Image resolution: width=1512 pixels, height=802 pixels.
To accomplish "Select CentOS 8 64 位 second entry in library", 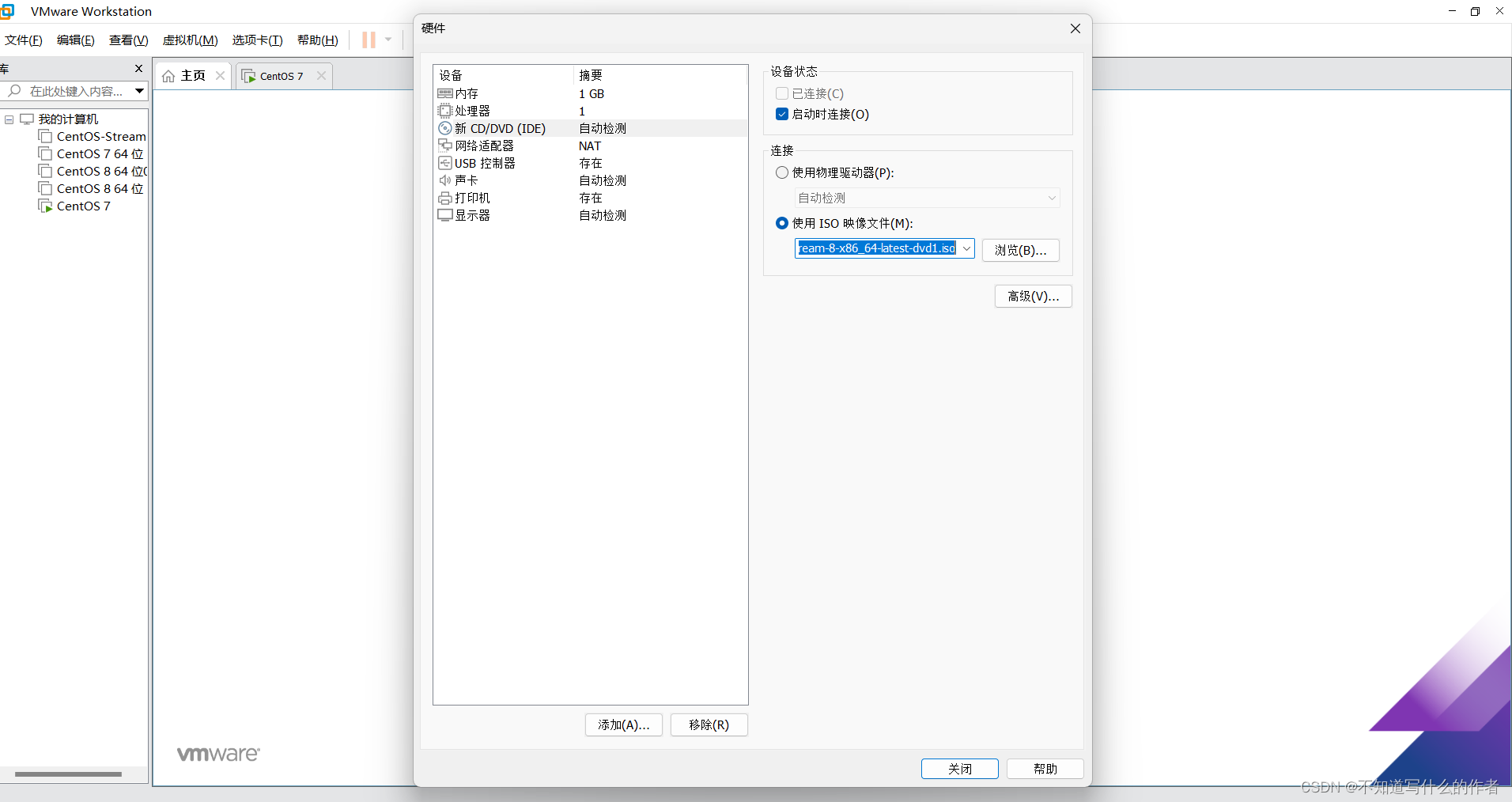I will pyautogui.click(x=100, y=188).
